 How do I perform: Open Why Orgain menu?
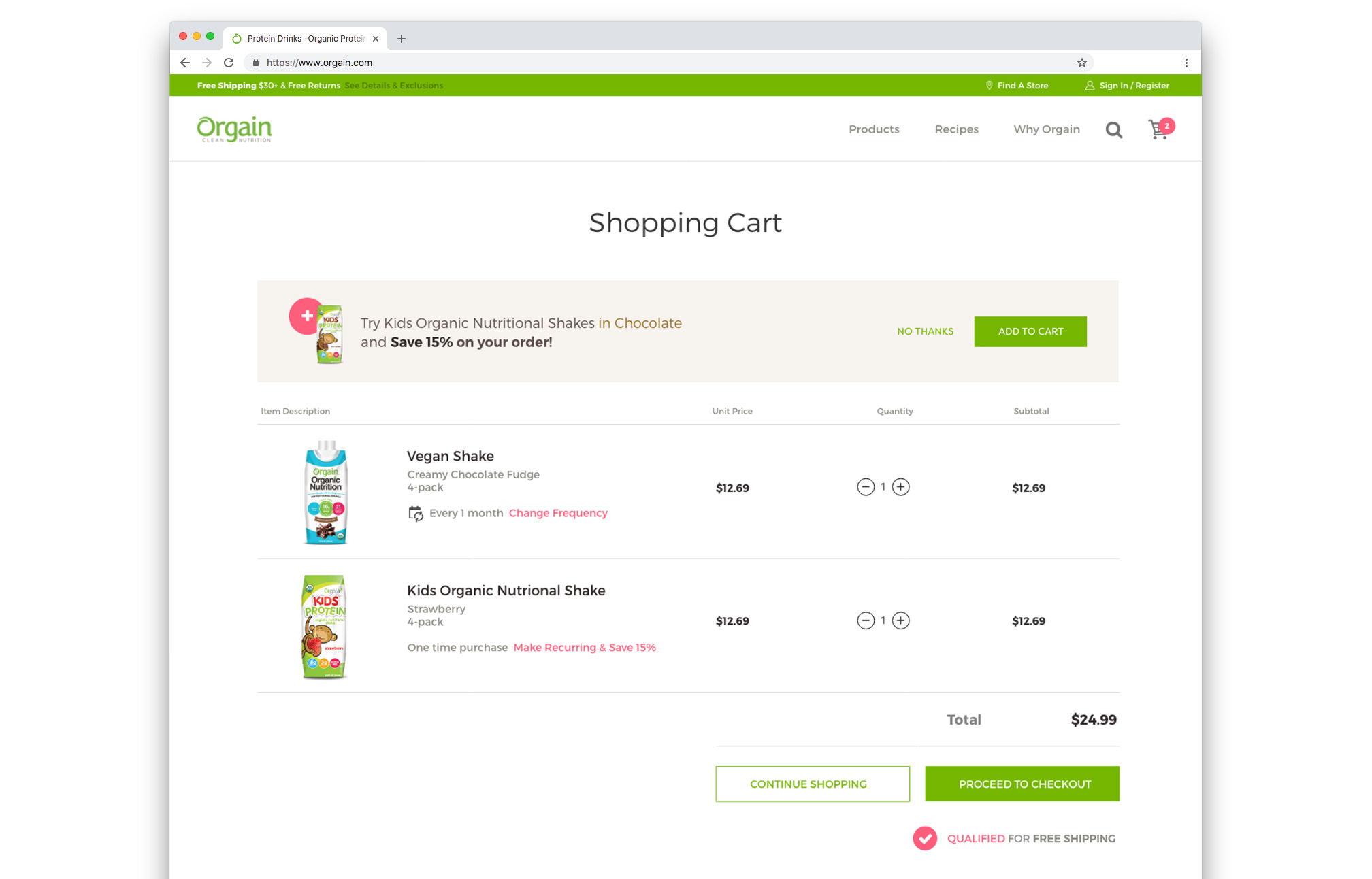tap(1046, 129)
